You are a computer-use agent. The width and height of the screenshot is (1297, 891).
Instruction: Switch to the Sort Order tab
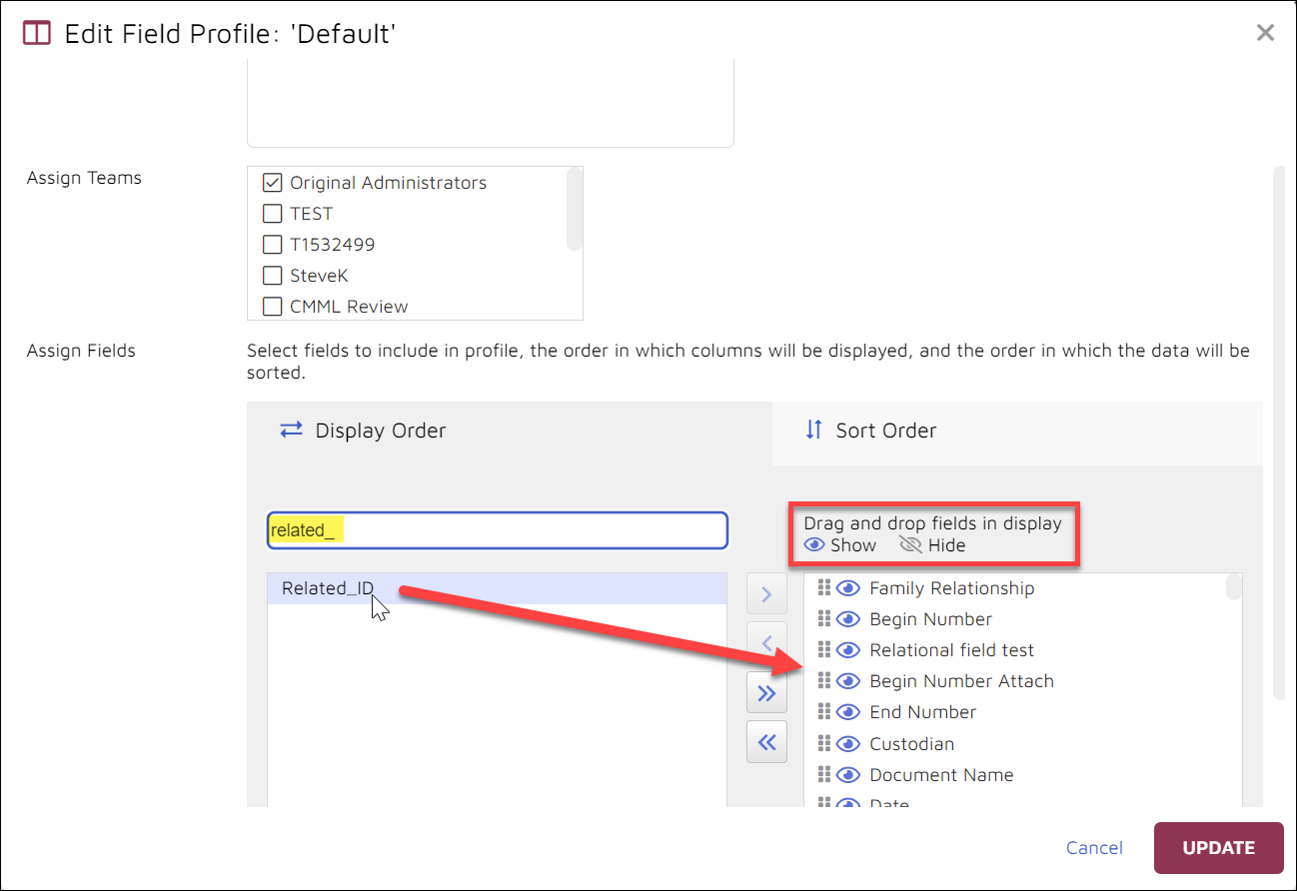[x=886, y=430]
